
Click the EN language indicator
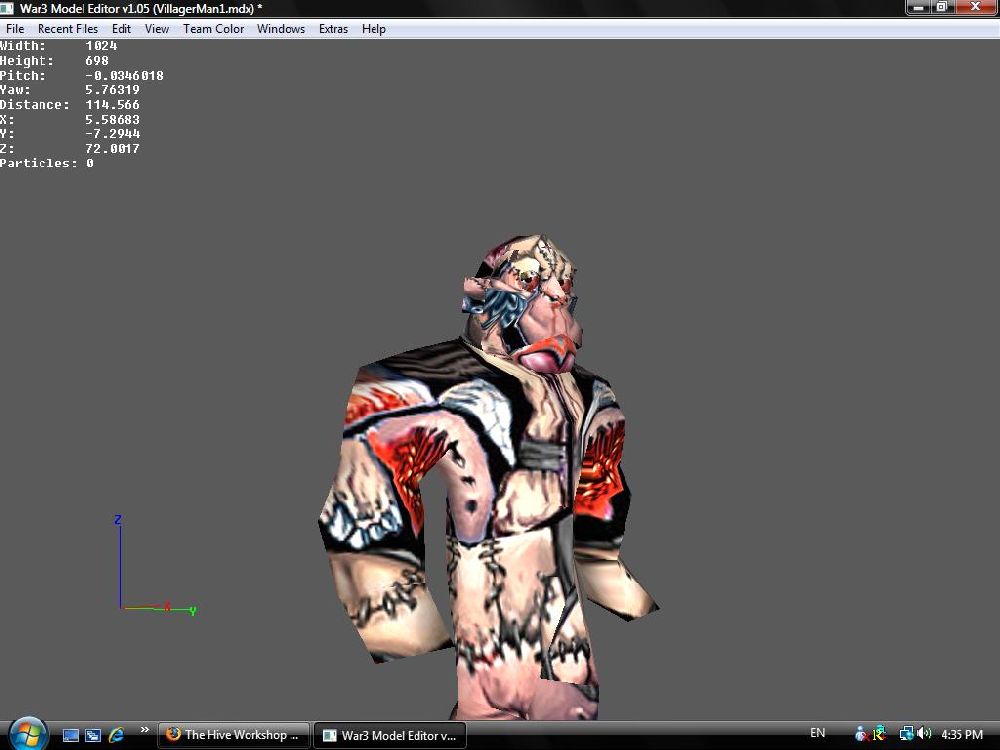tap(817, 733)
